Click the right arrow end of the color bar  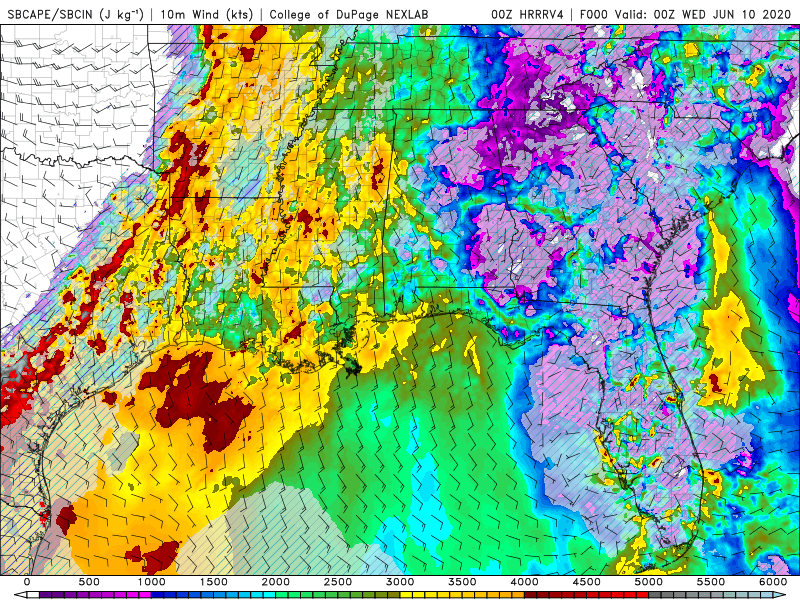coord(780,595)
